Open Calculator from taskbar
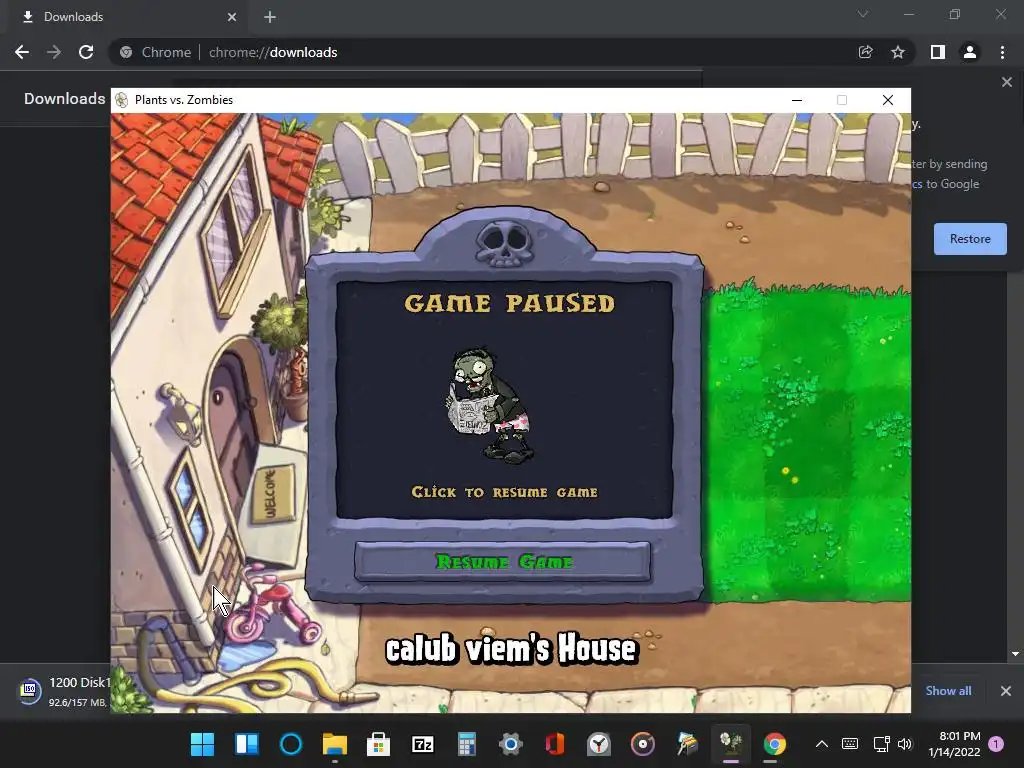Viewport: 1024px width, 768px height. pyautogui.click(x=466, y=744)
